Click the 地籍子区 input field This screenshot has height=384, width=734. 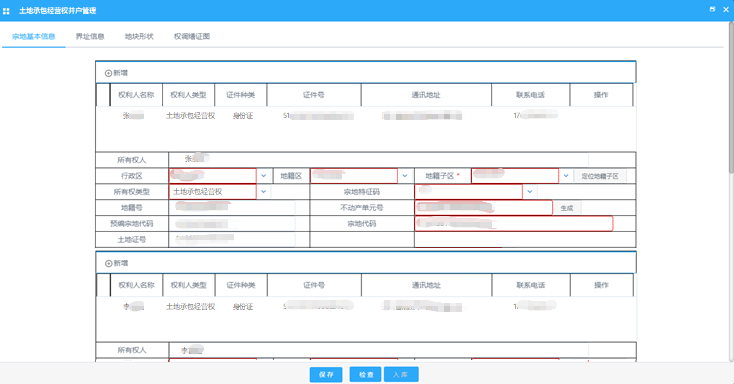(515, 176)
